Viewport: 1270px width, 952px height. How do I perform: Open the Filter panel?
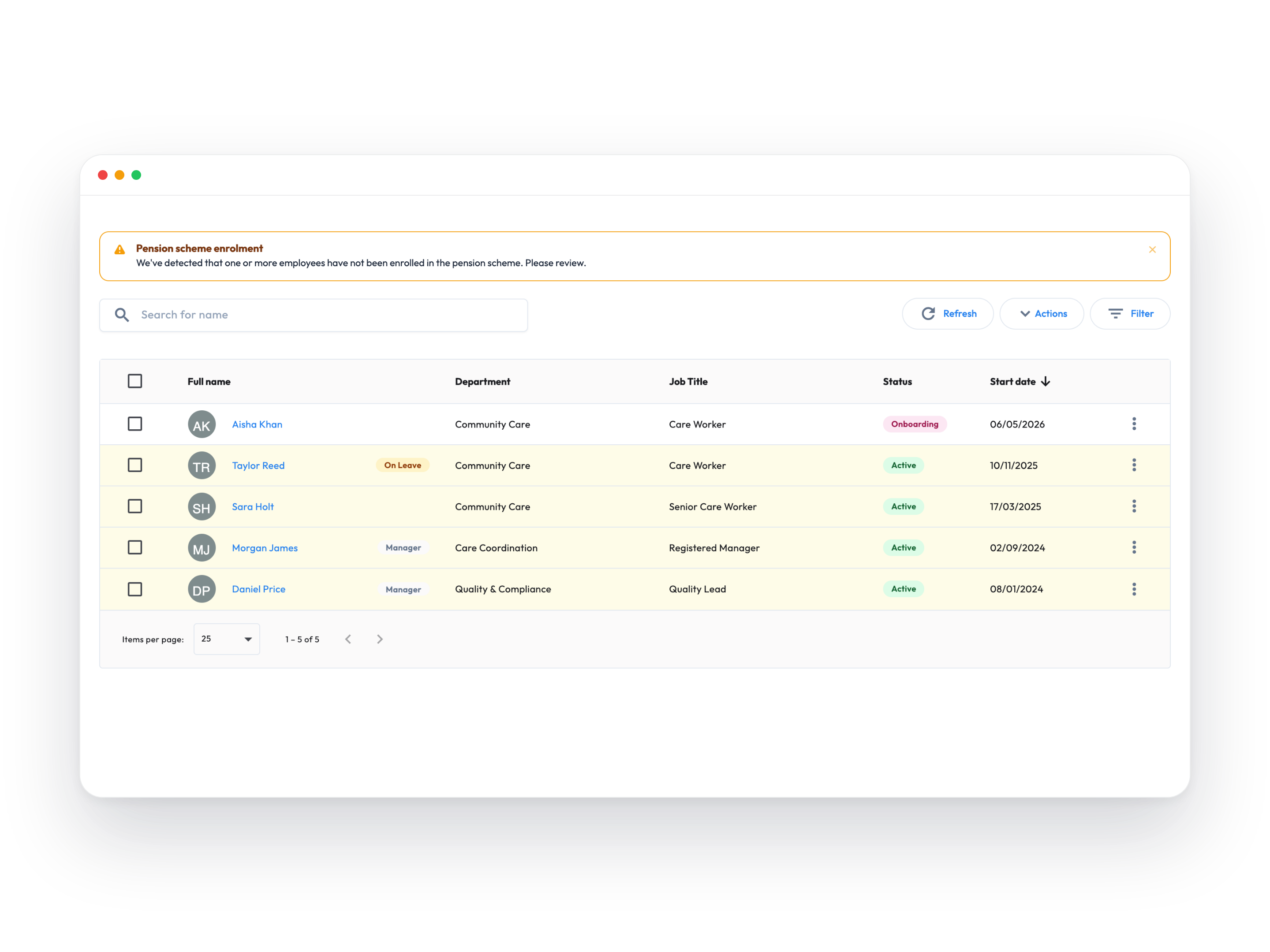click(x=1130, y=313)
